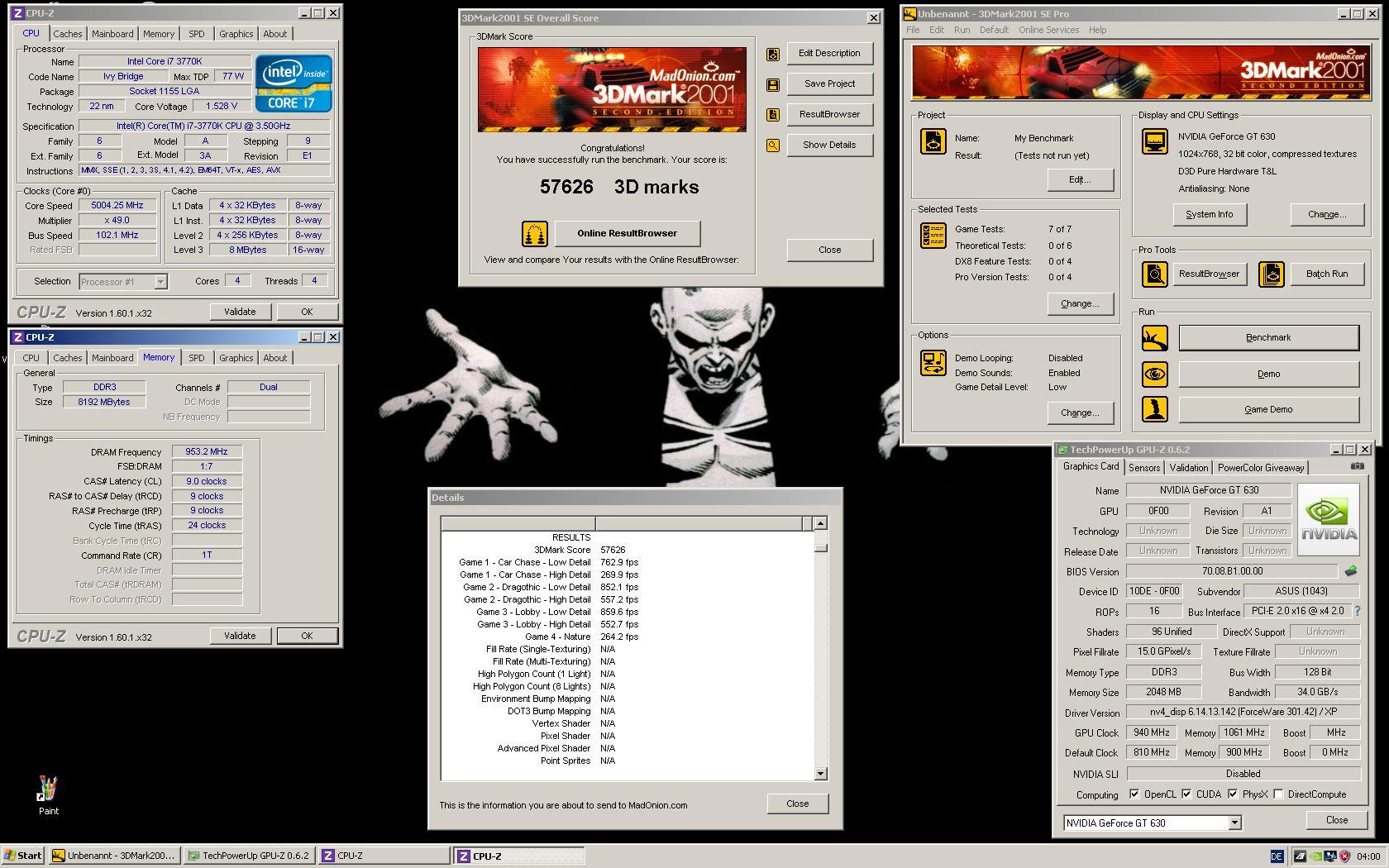Click the Online ResultBrowser icon
Screen dimensions: 1389x868
point(534,234)
